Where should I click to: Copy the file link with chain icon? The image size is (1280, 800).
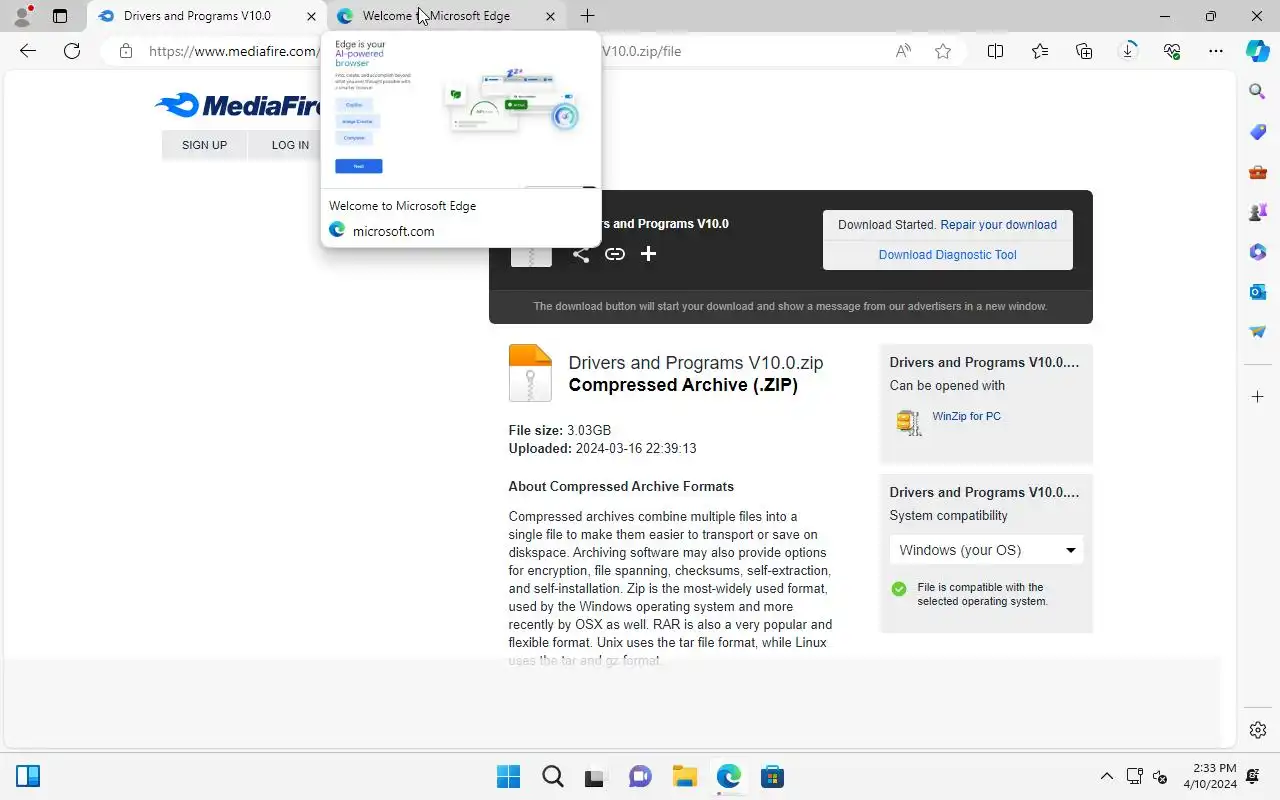click(x=615, y=254)
